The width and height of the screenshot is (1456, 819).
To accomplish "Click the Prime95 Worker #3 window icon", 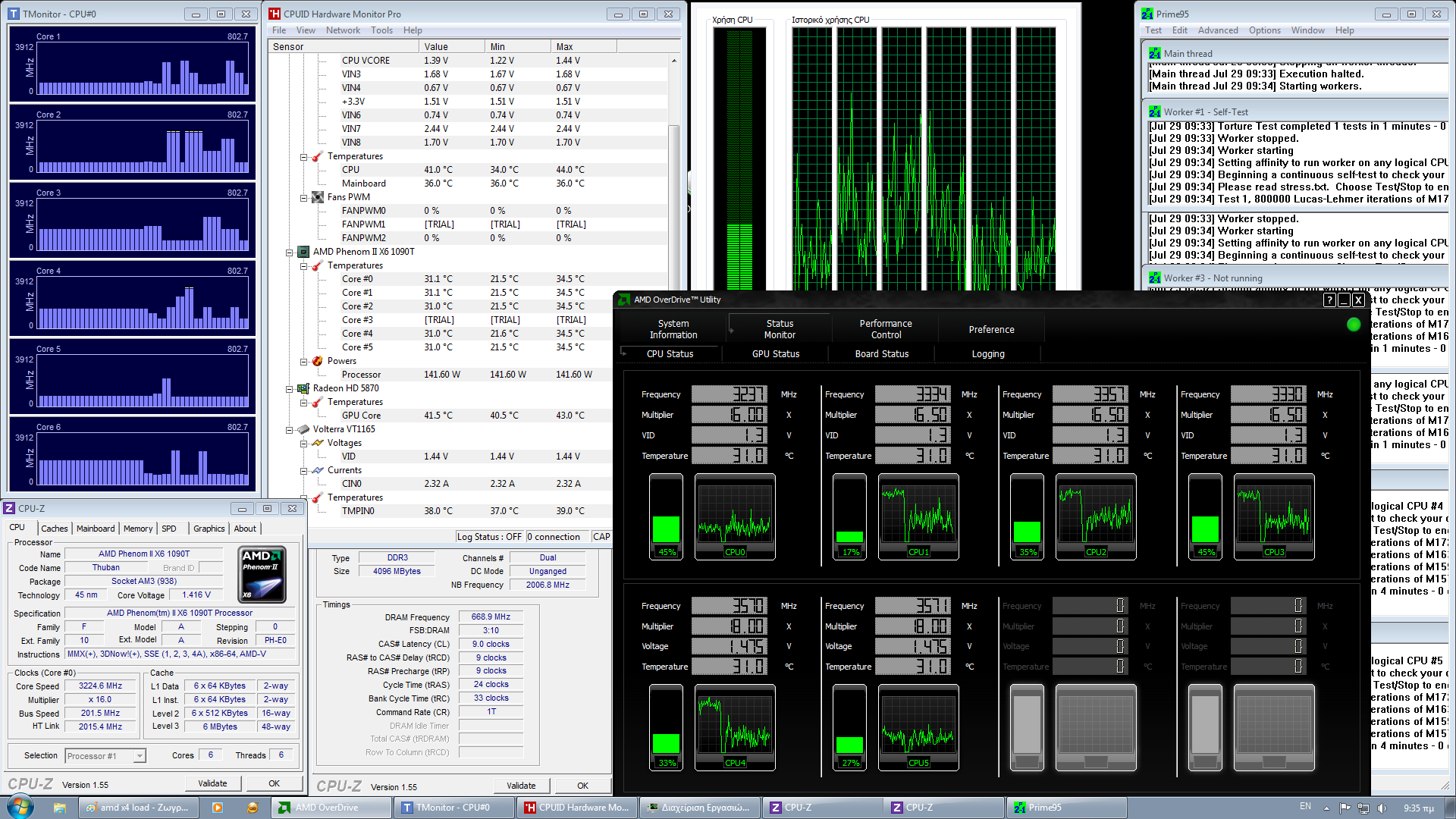I will click(1155, 278).
